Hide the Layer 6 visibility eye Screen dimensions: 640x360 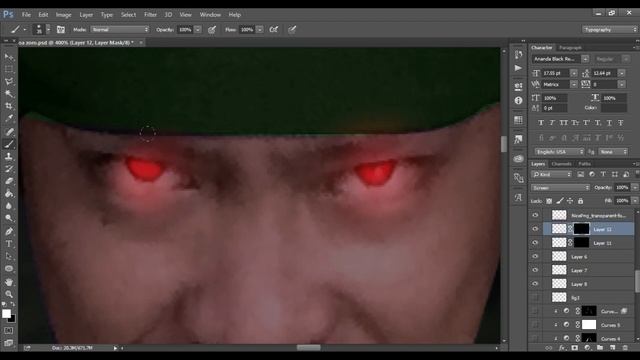coord(535,256)
